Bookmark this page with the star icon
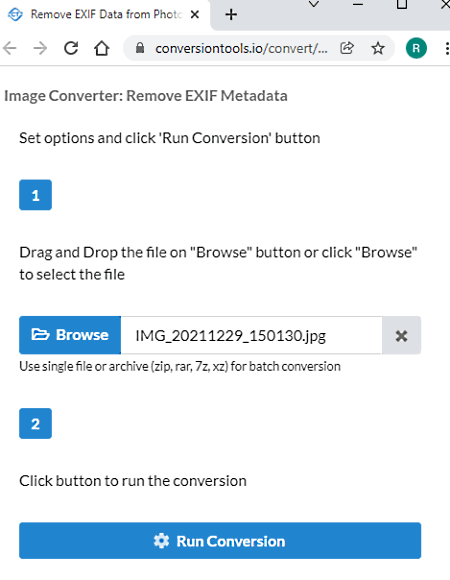 [378, 48]
